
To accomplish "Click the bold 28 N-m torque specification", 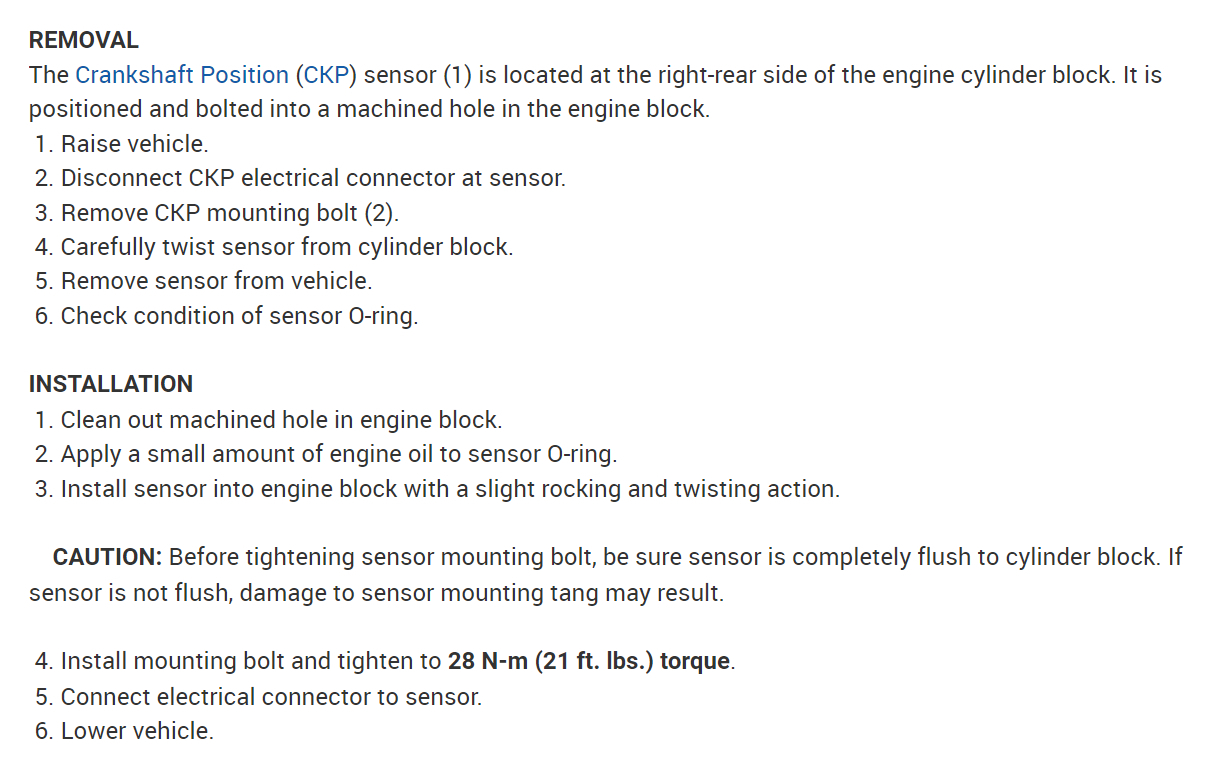I will [x=590, y=662].
